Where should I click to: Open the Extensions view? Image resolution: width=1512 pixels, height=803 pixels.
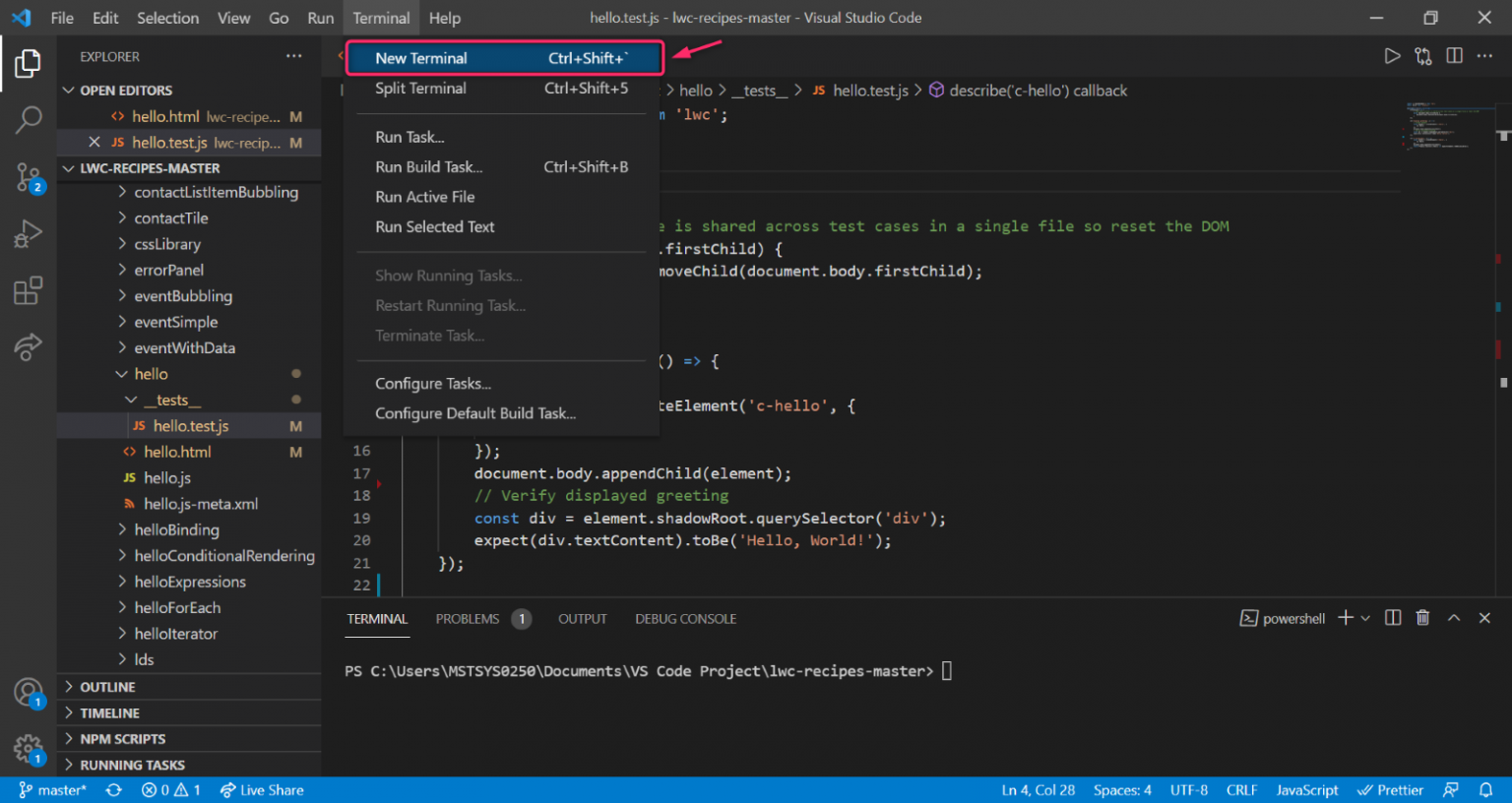pyautogui.click(x=28, y=289)
